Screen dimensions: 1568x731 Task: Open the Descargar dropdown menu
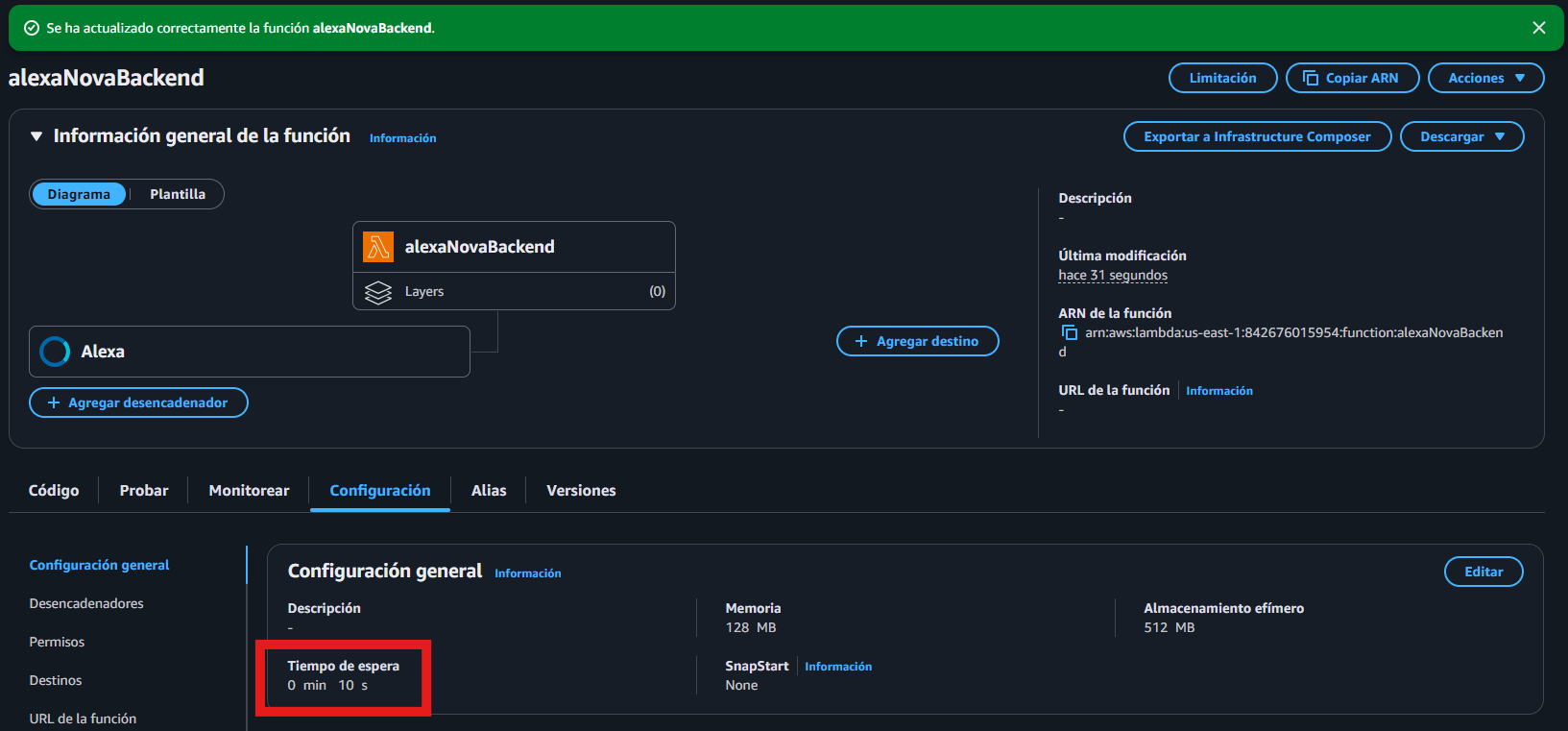(1461, 136)
